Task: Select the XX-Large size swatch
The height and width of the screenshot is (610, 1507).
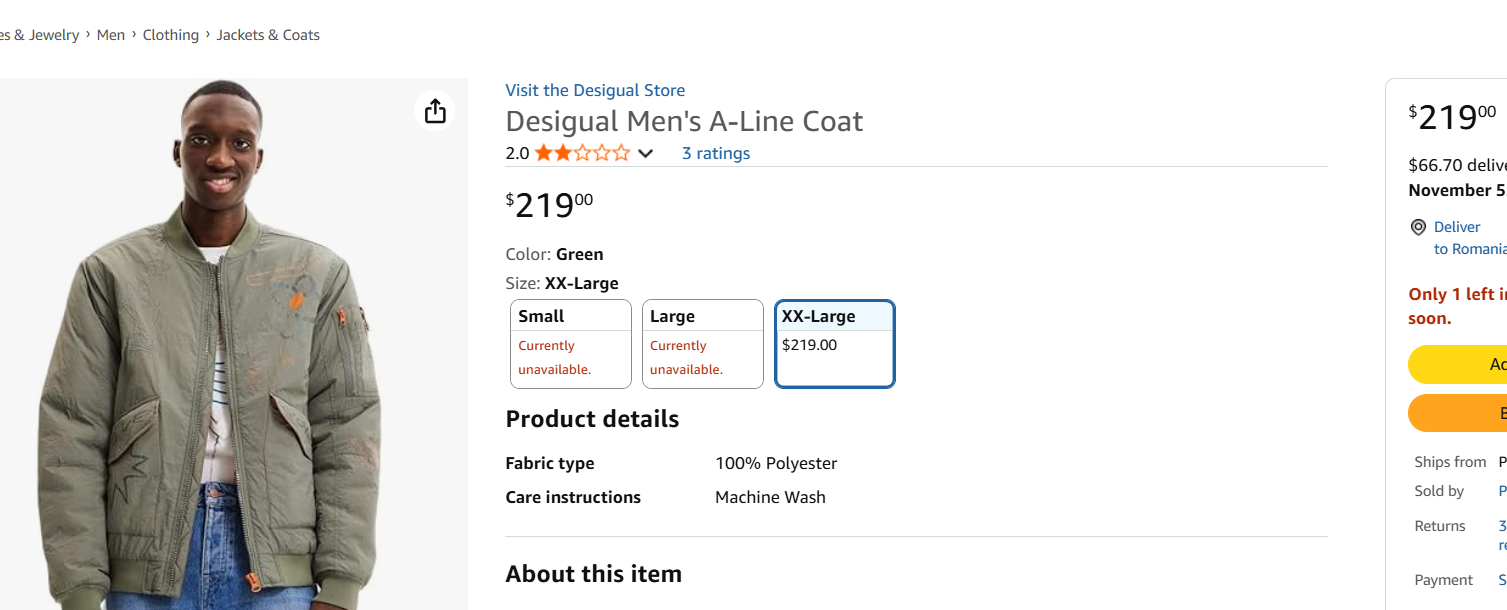Action: pos(835,343)
